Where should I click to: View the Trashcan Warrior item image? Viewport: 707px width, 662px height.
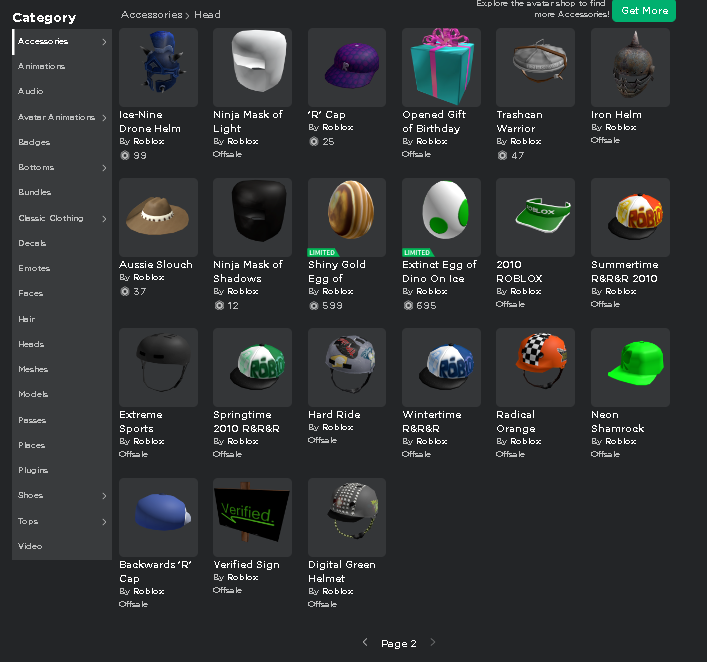click(535, 68)
